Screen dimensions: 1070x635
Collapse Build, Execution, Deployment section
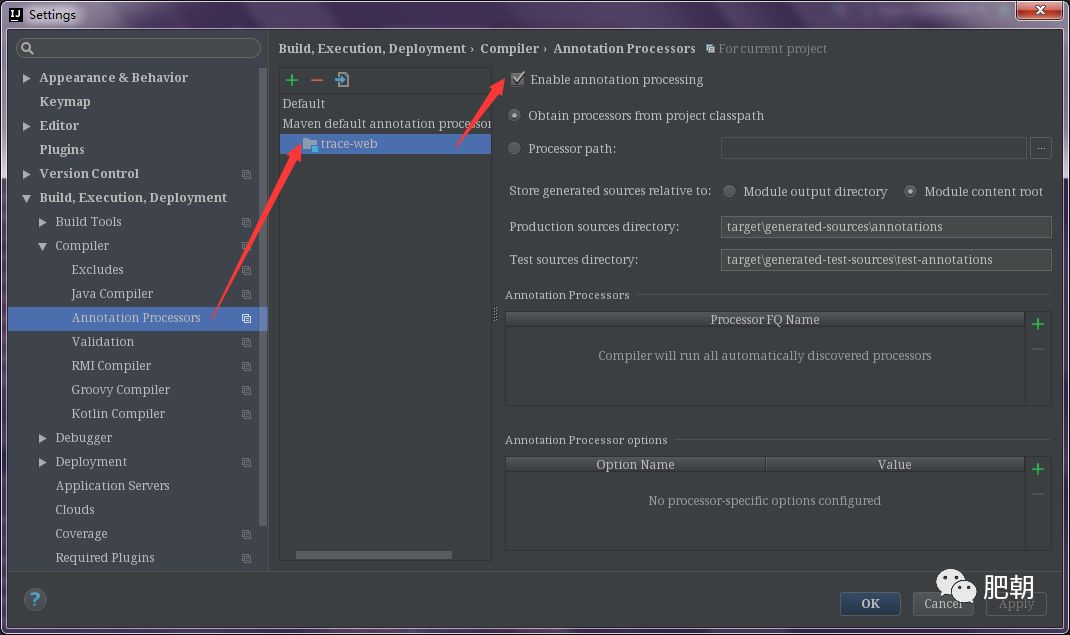pos(26,198)
